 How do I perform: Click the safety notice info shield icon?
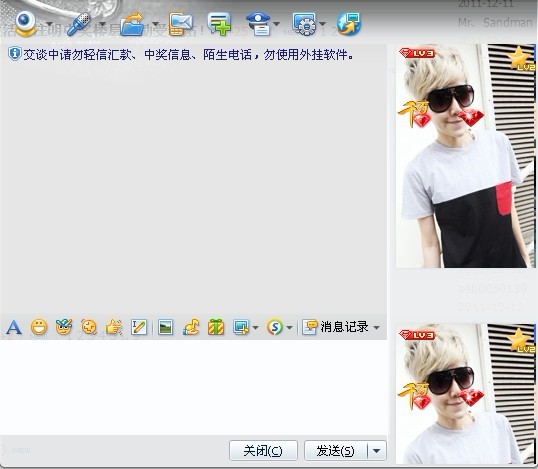click(14, 54)
